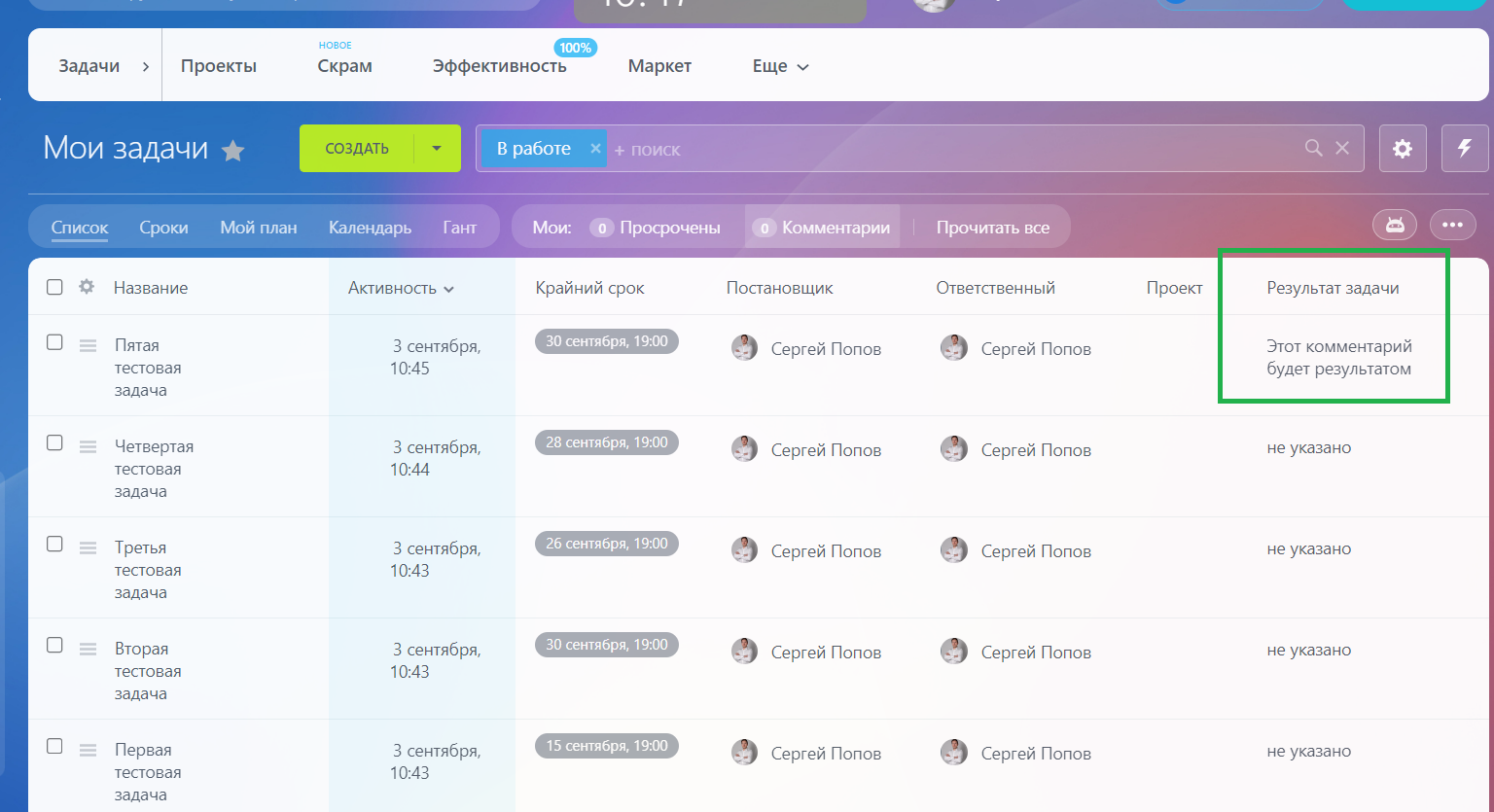Clear the filter with the X beside the magnifier
The image size is (1494, 812).
click(x=1342, y=148)
